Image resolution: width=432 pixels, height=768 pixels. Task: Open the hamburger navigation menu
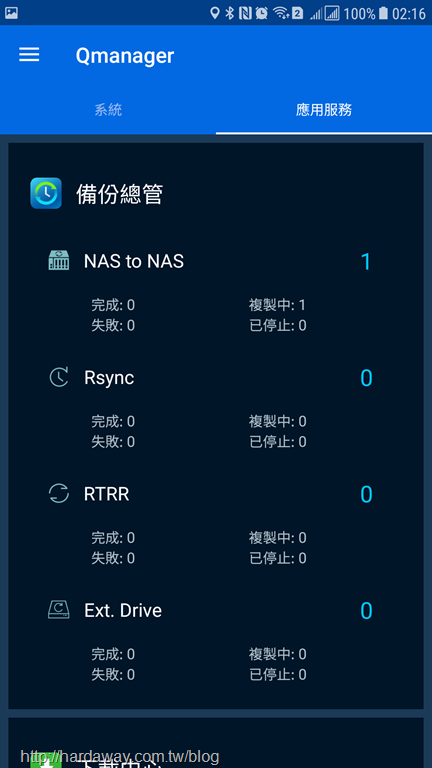click(x=29, y=55)
